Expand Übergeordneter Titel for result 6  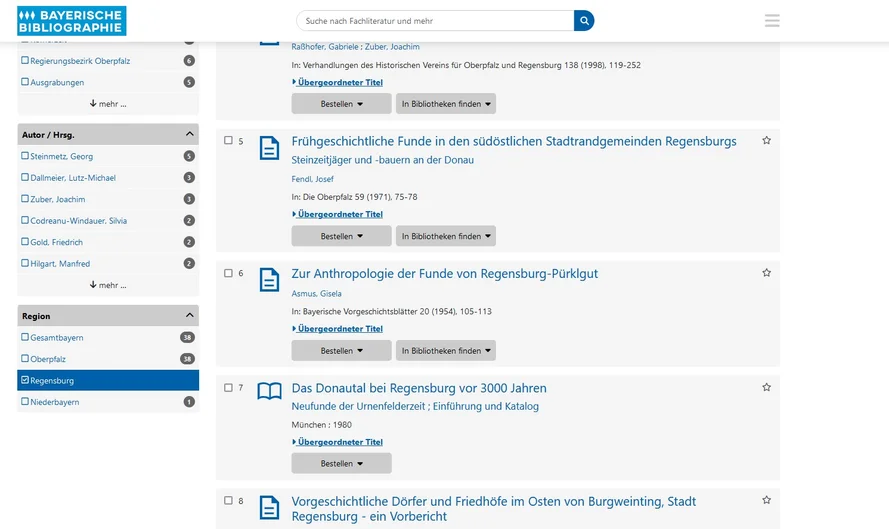(337, 329)
